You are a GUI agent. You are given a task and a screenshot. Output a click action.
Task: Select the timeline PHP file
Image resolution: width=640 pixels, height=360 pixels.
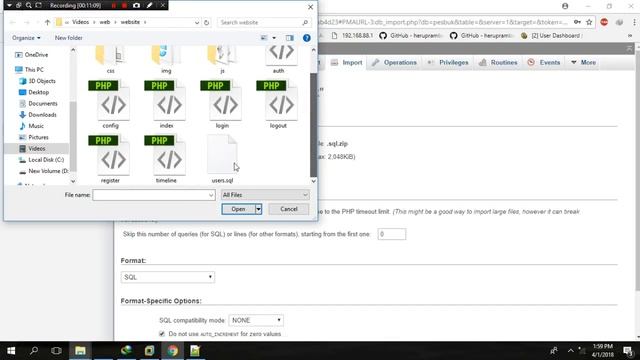click(166, 159)
